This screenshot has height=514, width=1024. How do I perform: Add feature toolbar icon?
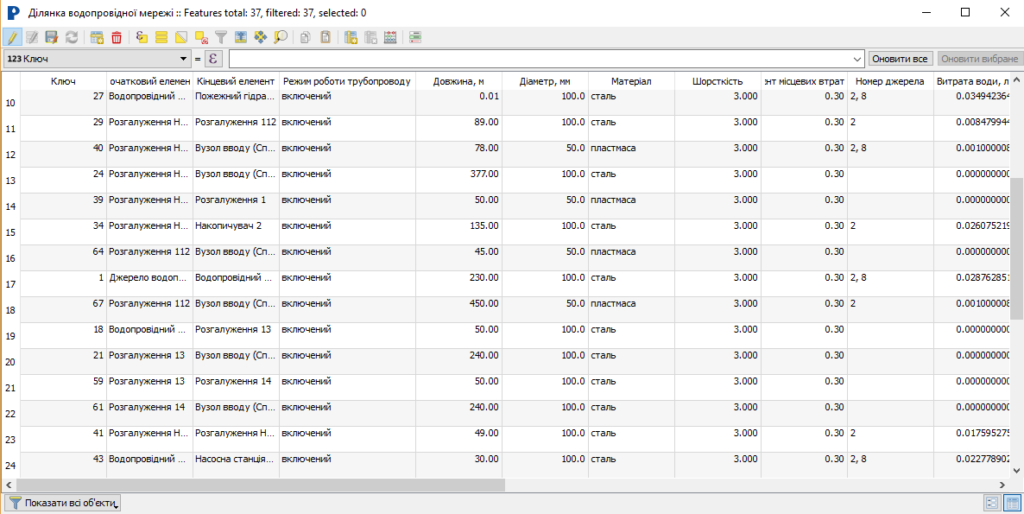coord(97,37)
